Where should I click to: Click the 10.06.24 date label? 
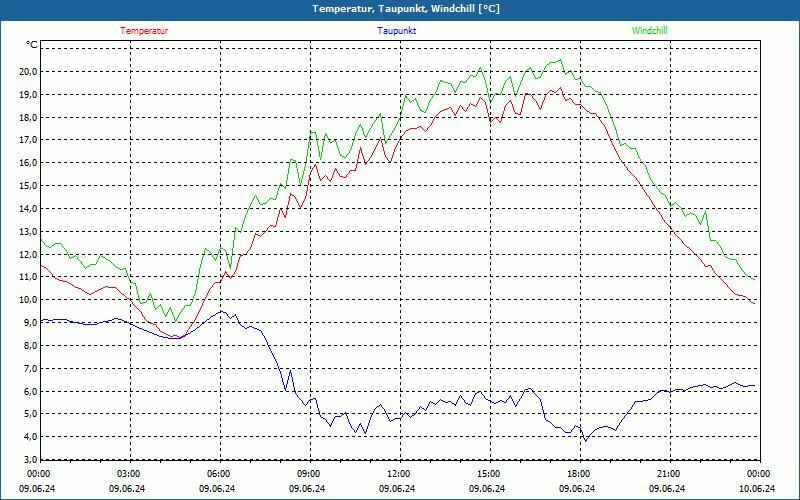(x=757, y=488)
